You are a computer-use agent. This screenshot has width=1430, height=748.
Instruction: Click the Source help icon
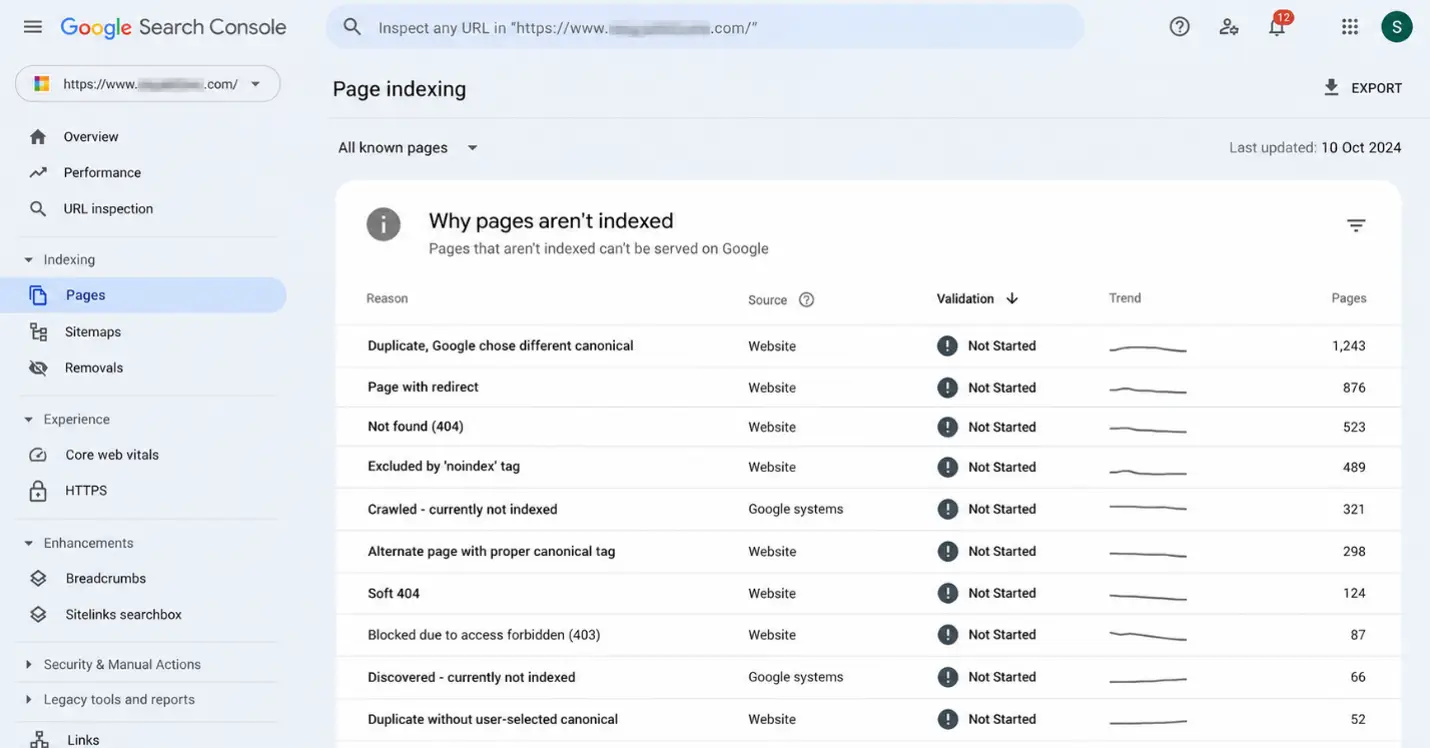click(807, 299)
